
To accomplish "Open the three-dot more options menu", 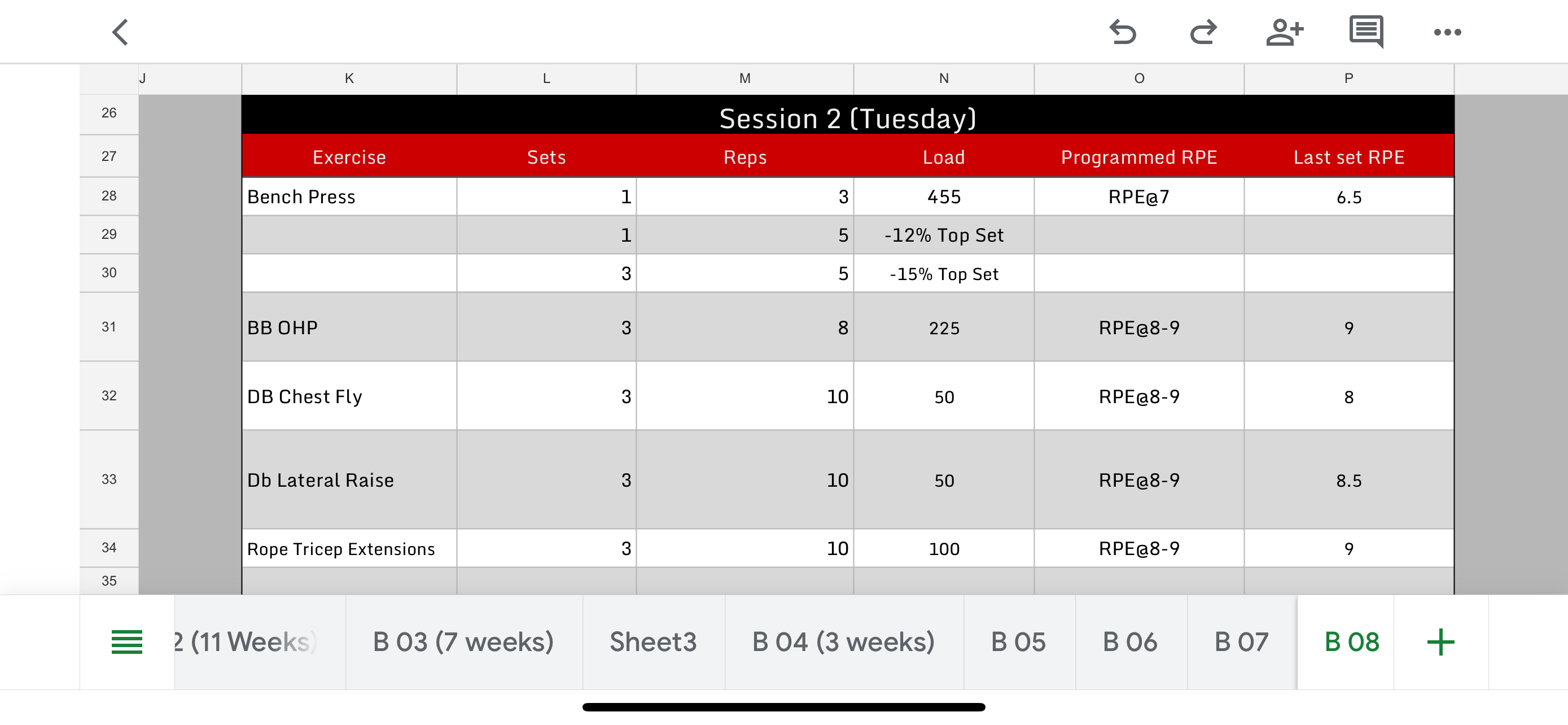I will [x=1447, y=32].
